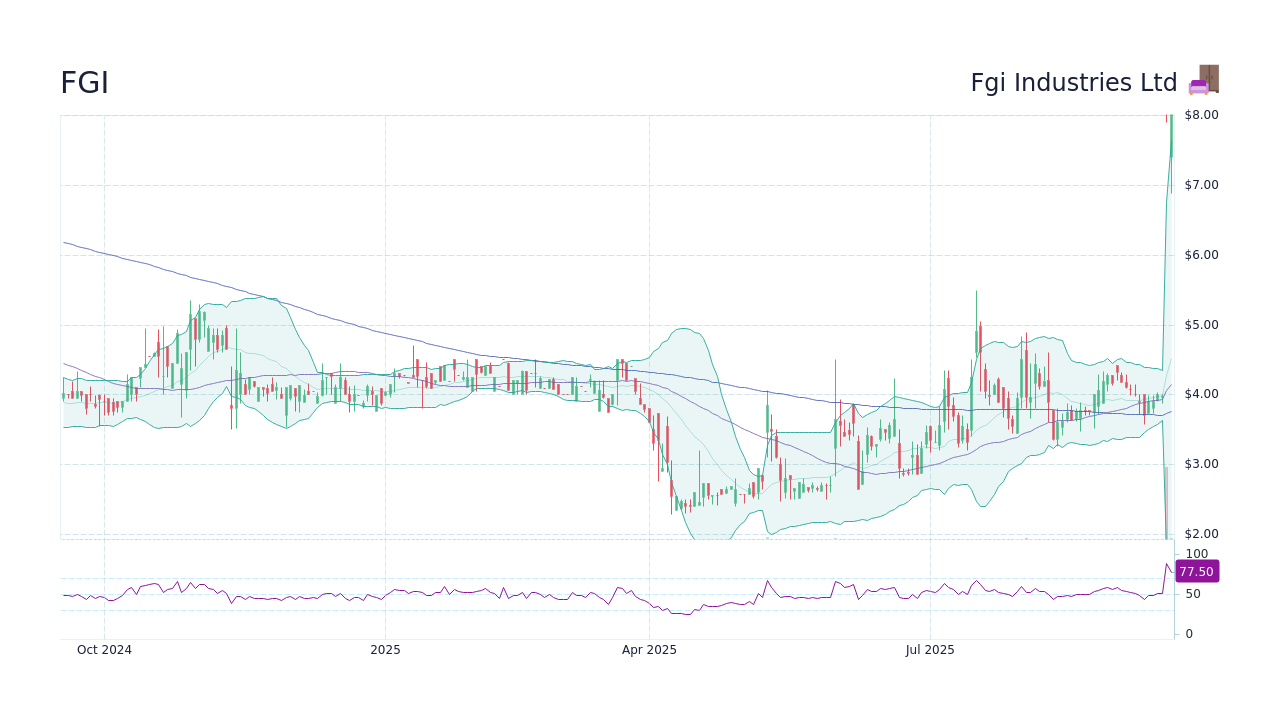Open the Apr 2025 date axis label
Image resolution: width=1280 pixels, height=720 pixels.
click(x=648, y=649)
